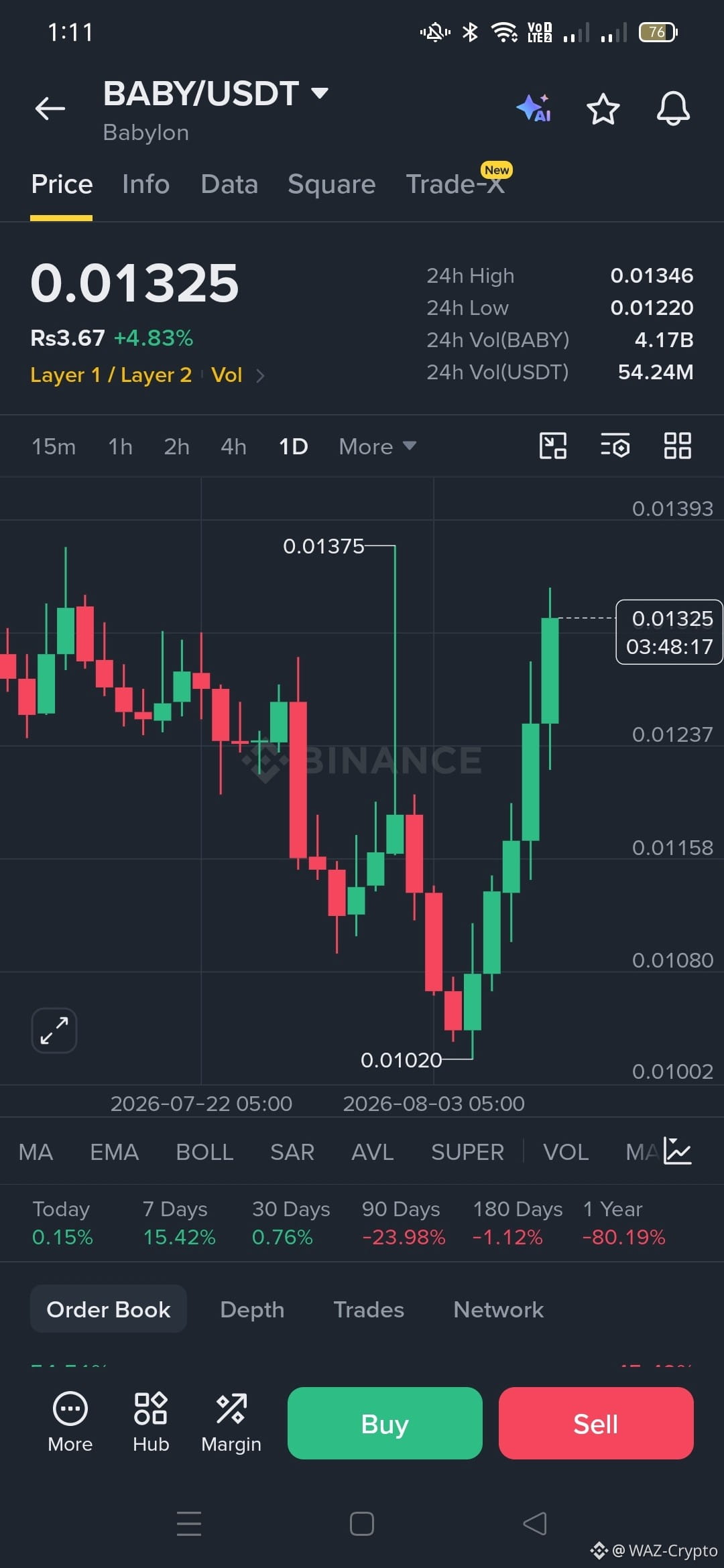Tap the 0.01375 high marker label

click(x=323, y=546)
